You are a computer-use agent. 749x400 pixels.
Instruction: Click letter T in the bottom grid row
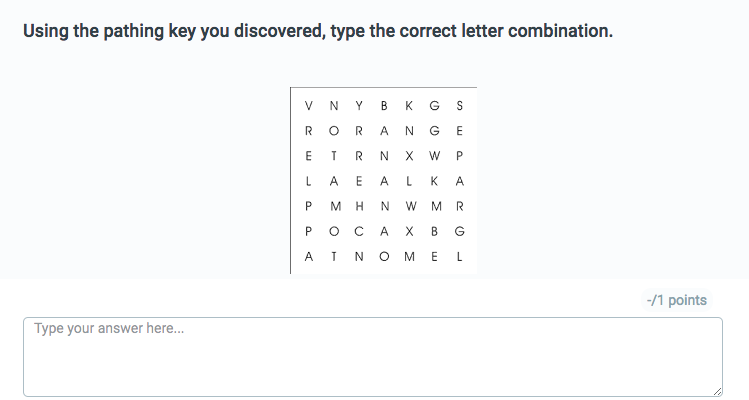(333, 256)
